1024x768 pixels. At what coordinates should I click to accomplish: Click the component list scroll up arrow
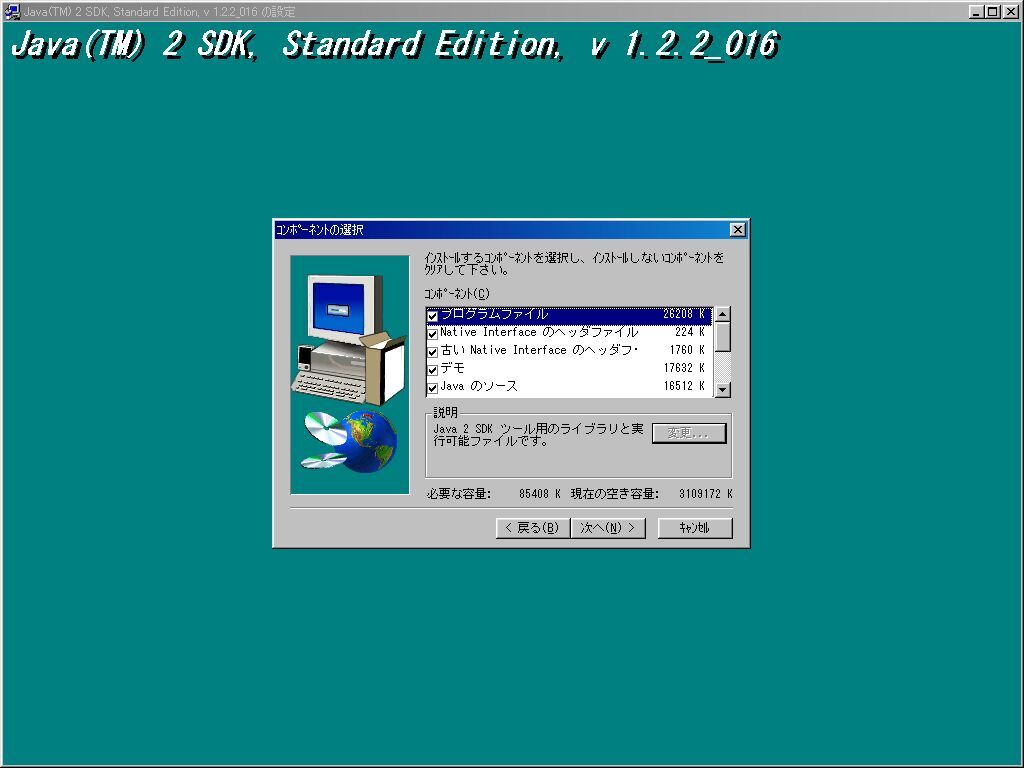[x=722, y=315]
